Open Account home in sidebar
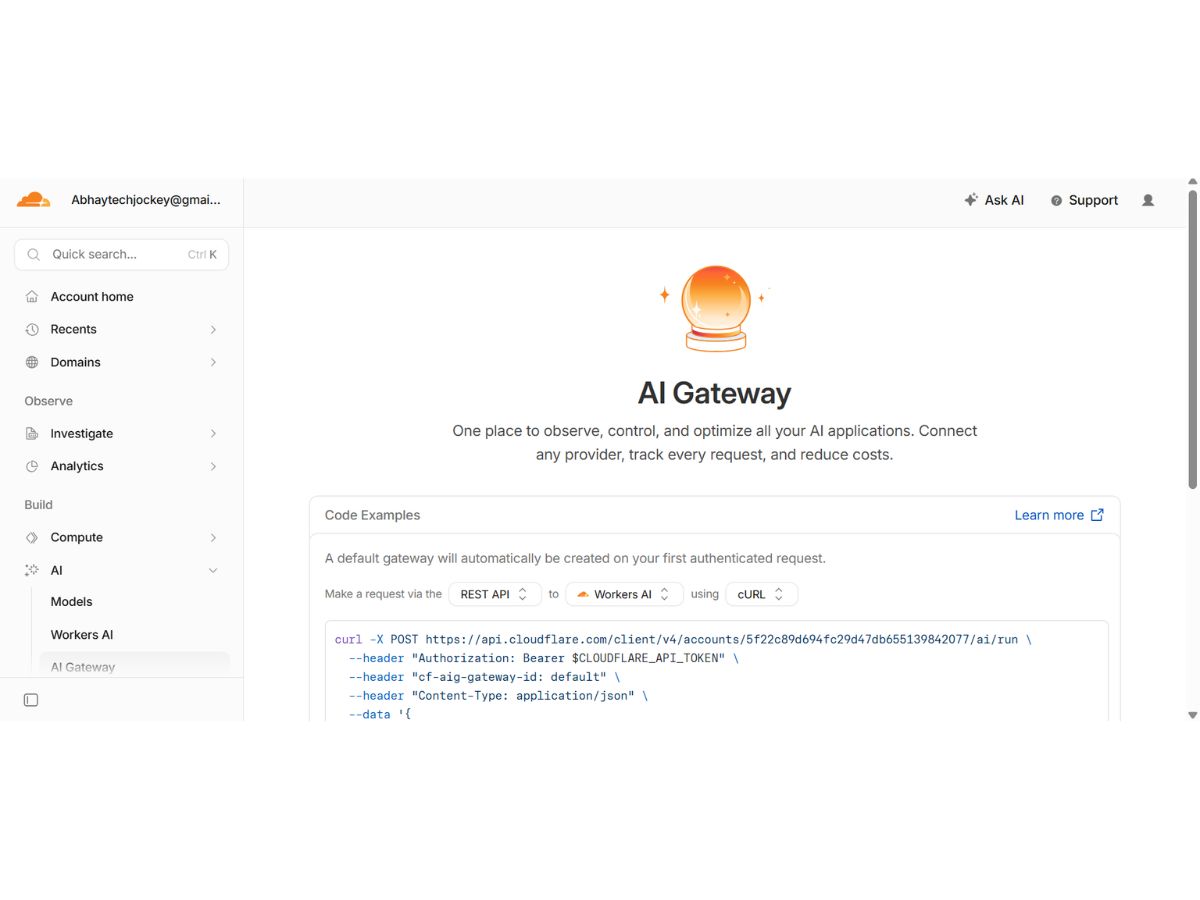The height and width of the screenshot is (900, 1200). (121, 297)
